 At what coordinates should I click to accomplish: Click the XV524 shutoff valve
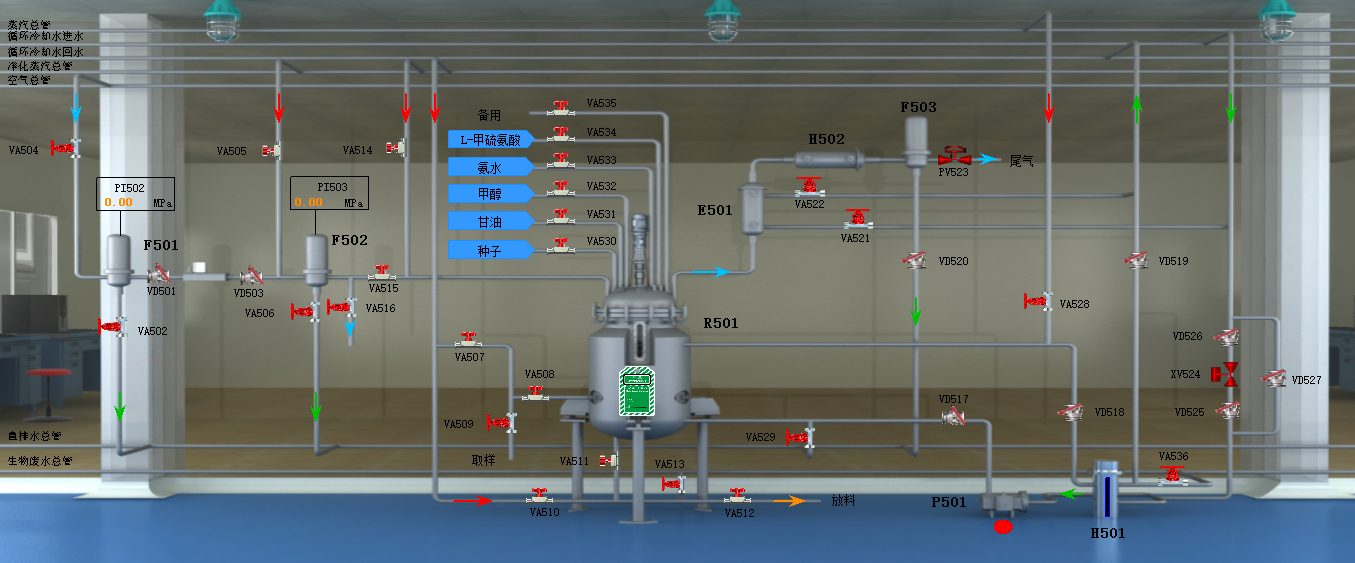tap(1224, 374)
